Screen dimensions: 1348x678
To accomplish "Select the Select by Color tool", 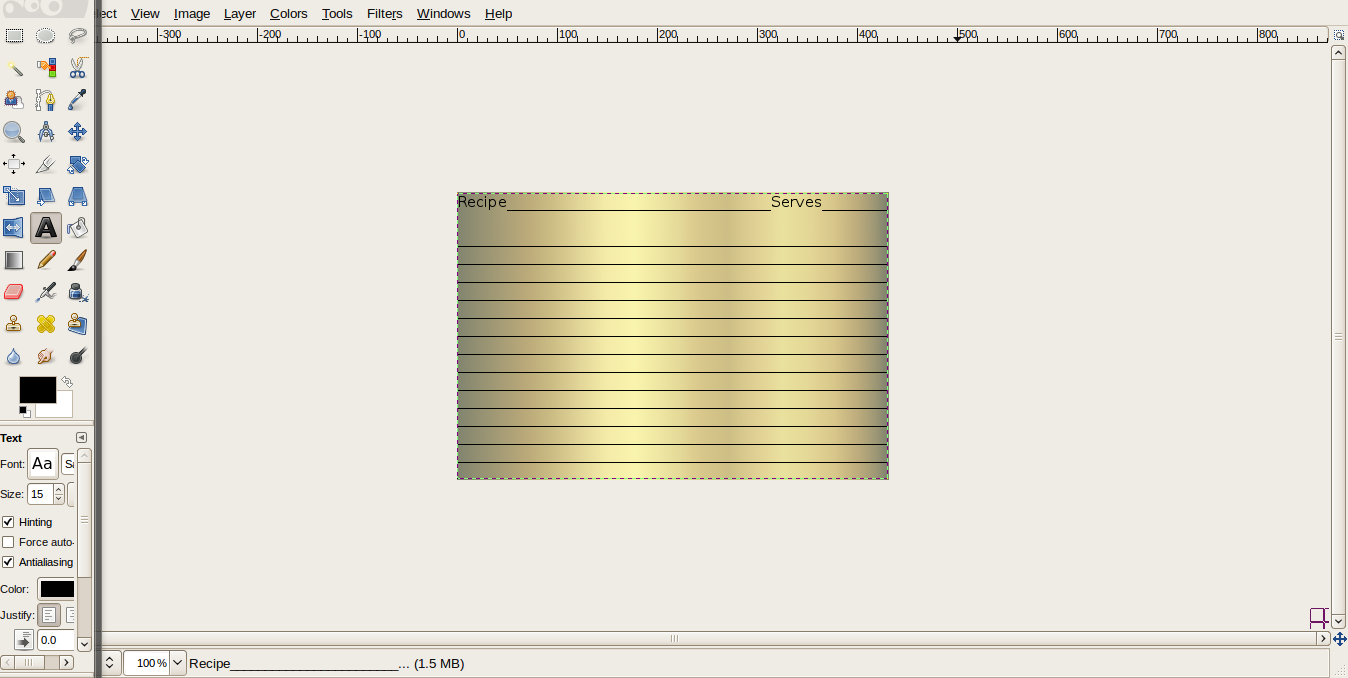I will click(46, 68).
